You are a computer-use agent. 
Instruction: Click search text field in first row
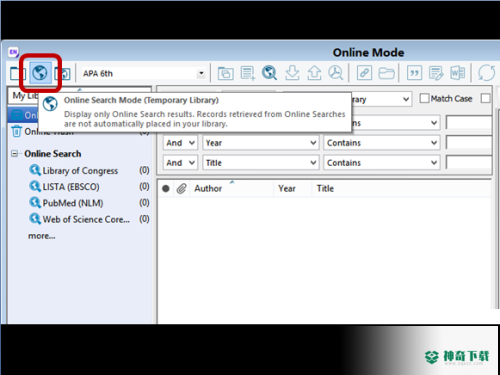tap(469, 123)
